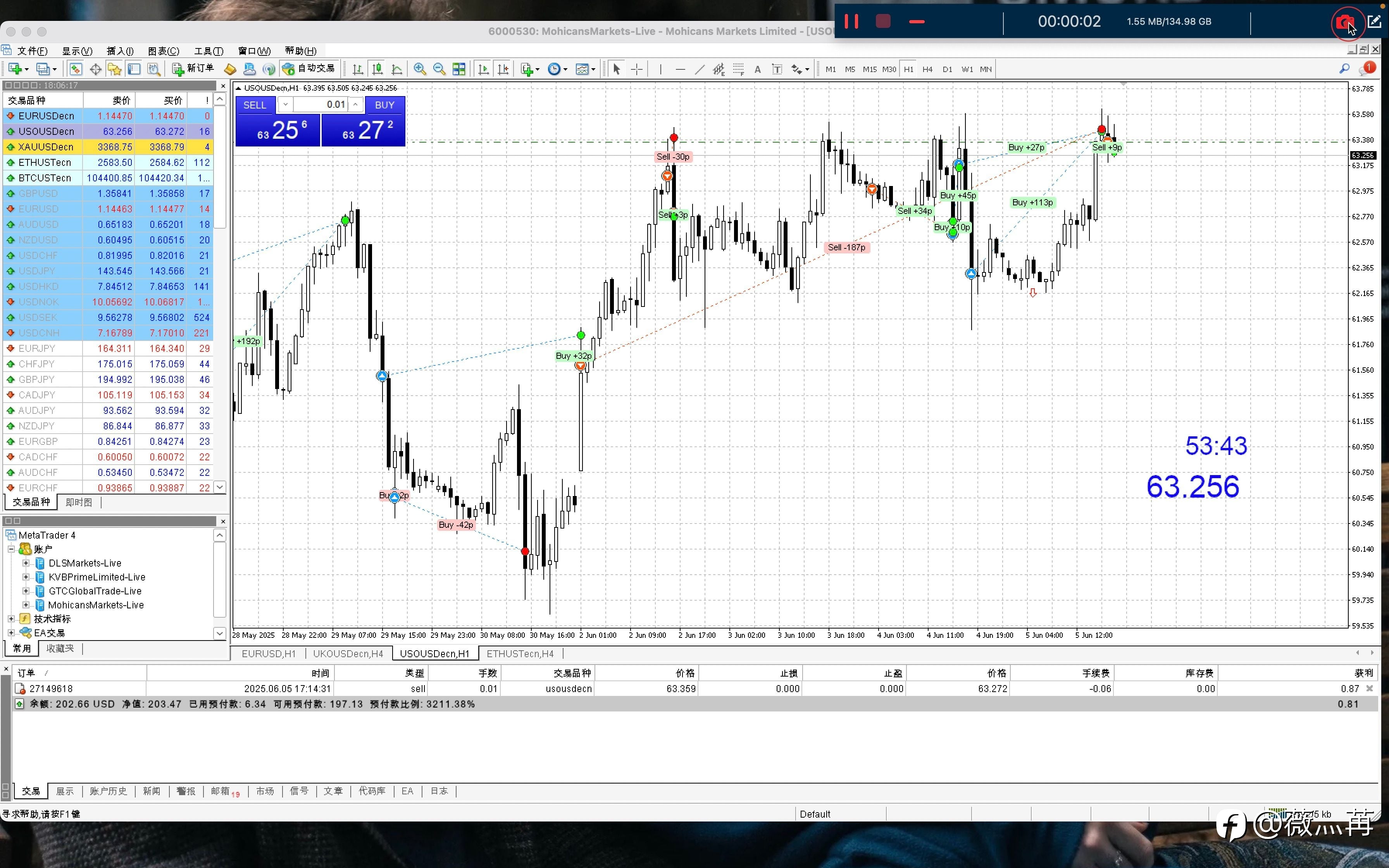Switch to the 账户历史 tab
1389x868 pixels.
click(x=108, y=790)
